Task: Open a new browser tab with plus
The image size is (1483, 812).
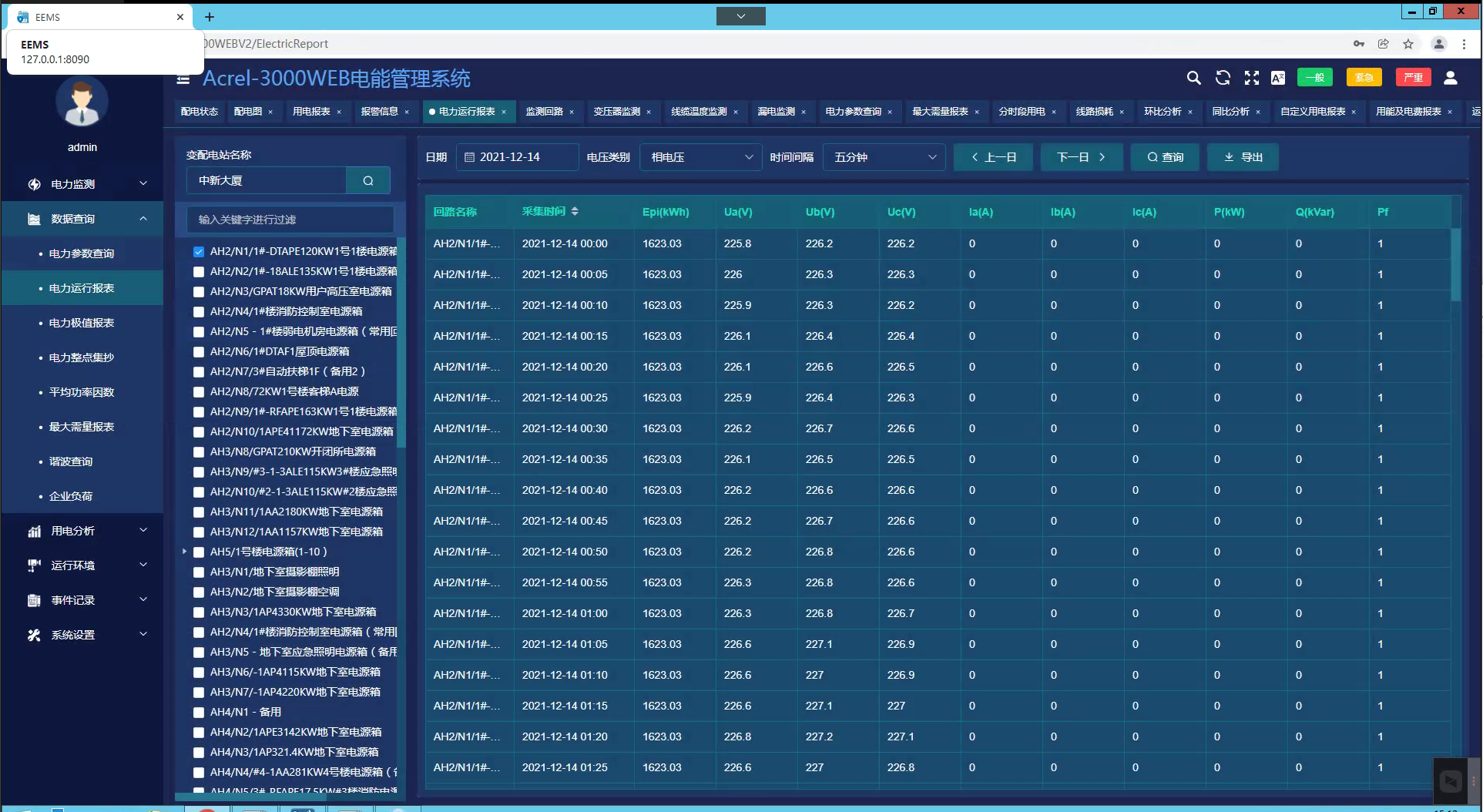Action: (x=209, y=17)
